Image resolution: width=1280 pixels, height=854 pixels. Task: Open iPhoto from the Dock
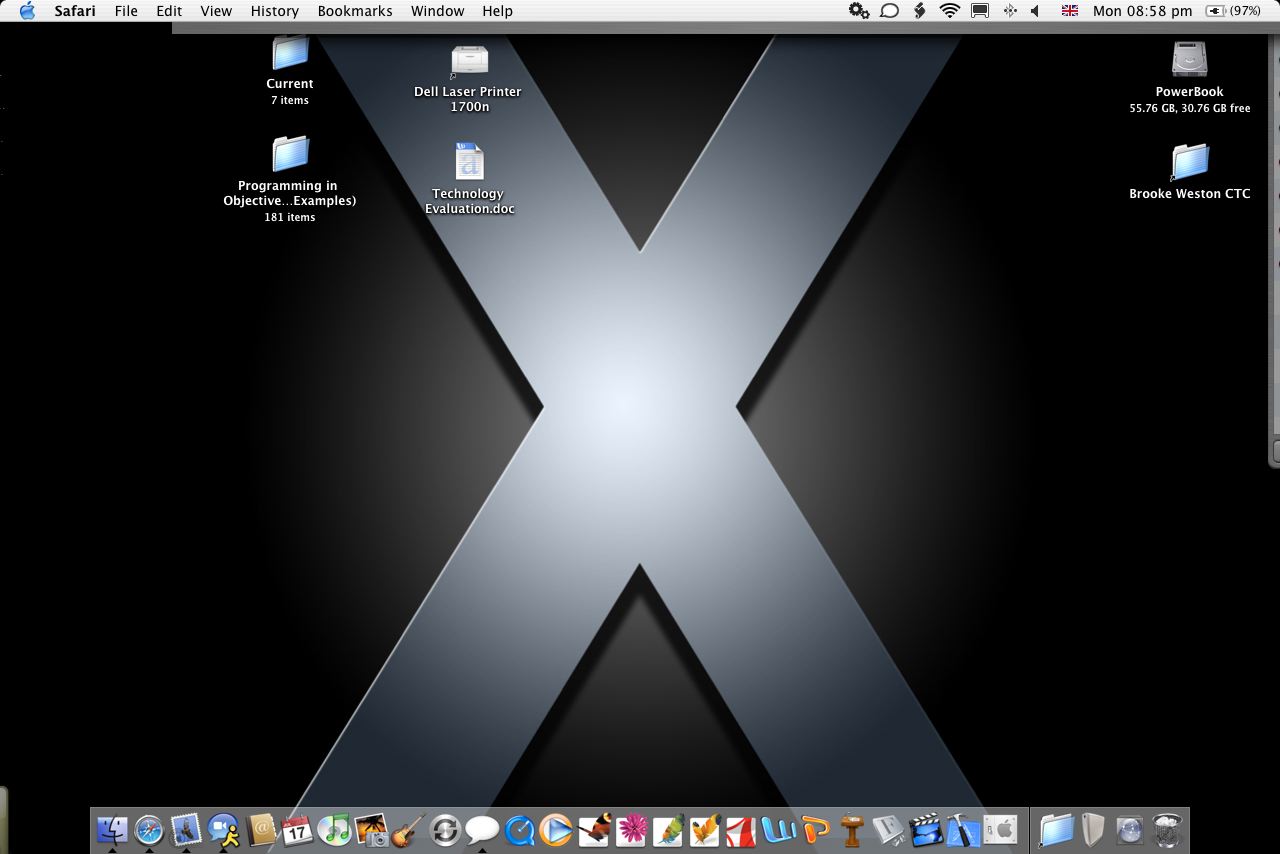[371, 830]
